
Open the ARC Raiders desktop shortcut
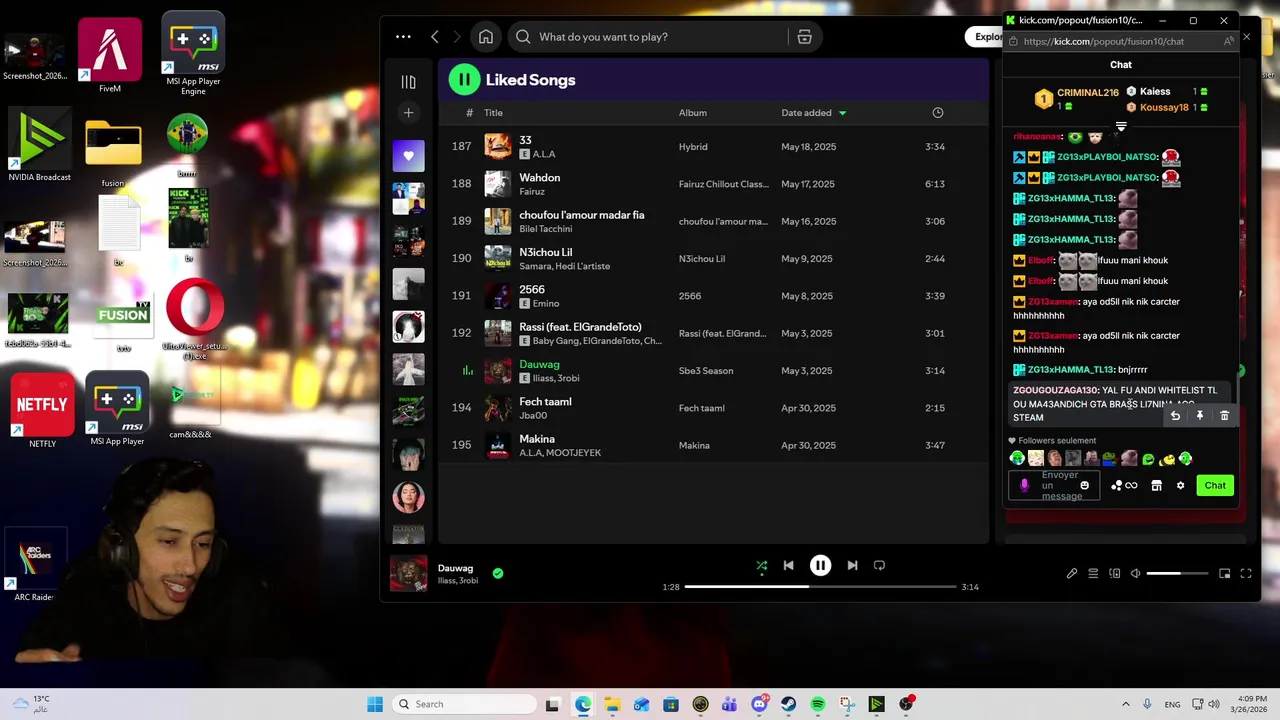coord(36,565)
